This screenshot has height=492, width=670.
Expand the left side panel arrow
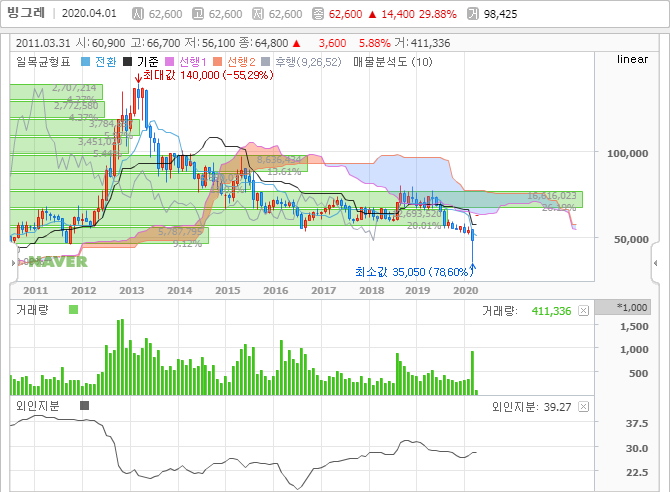[x=13, y=263]
